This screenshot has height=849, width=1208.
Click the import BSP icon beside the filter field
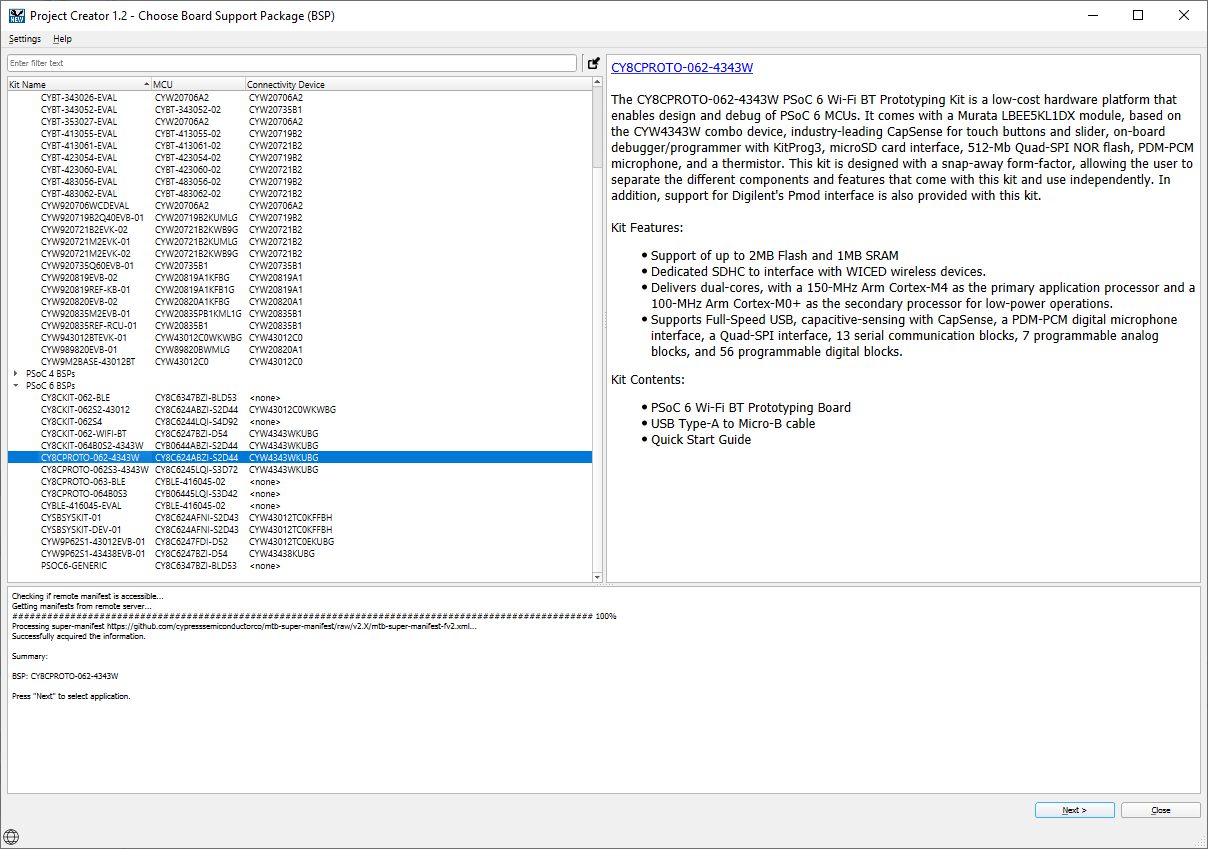tap(593, 63)
